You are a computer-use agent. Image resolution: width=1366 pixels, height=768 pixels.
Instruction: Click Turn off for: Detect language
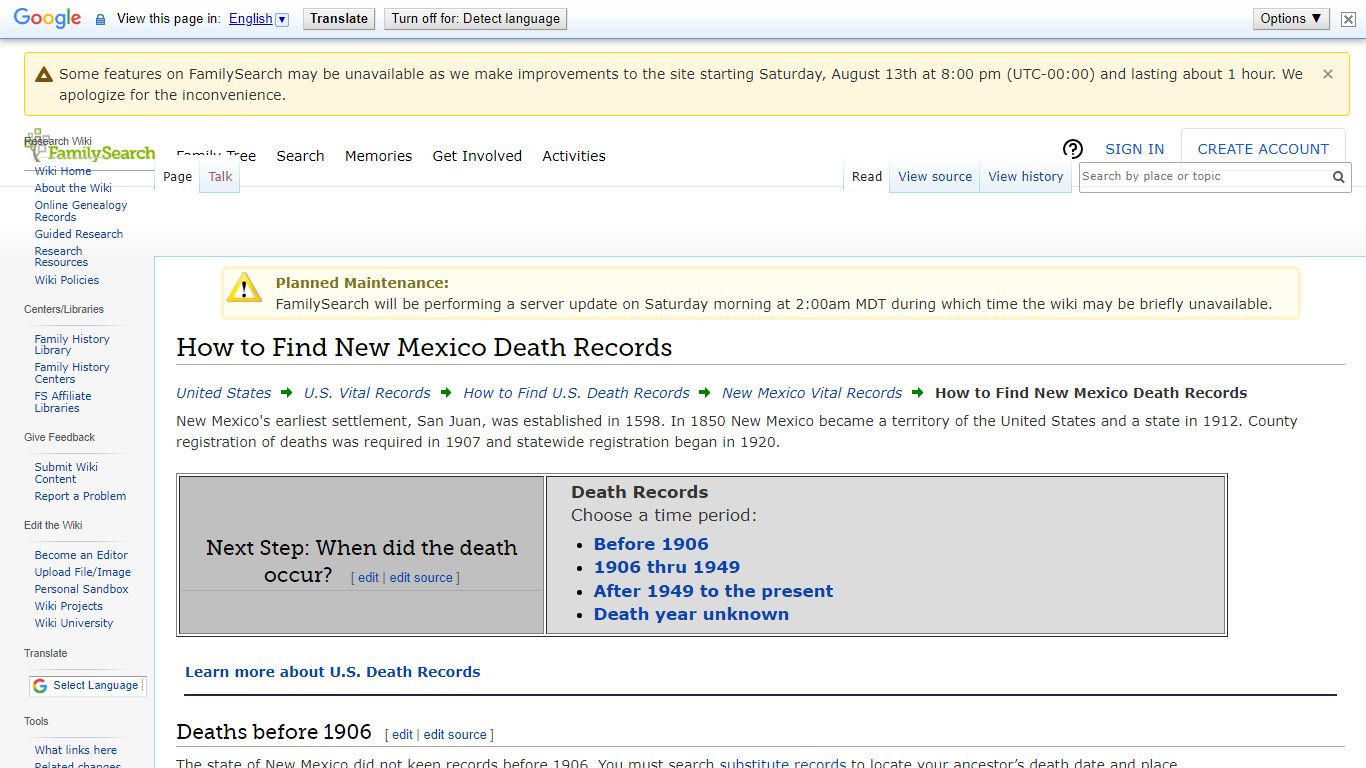coord(476,18)
